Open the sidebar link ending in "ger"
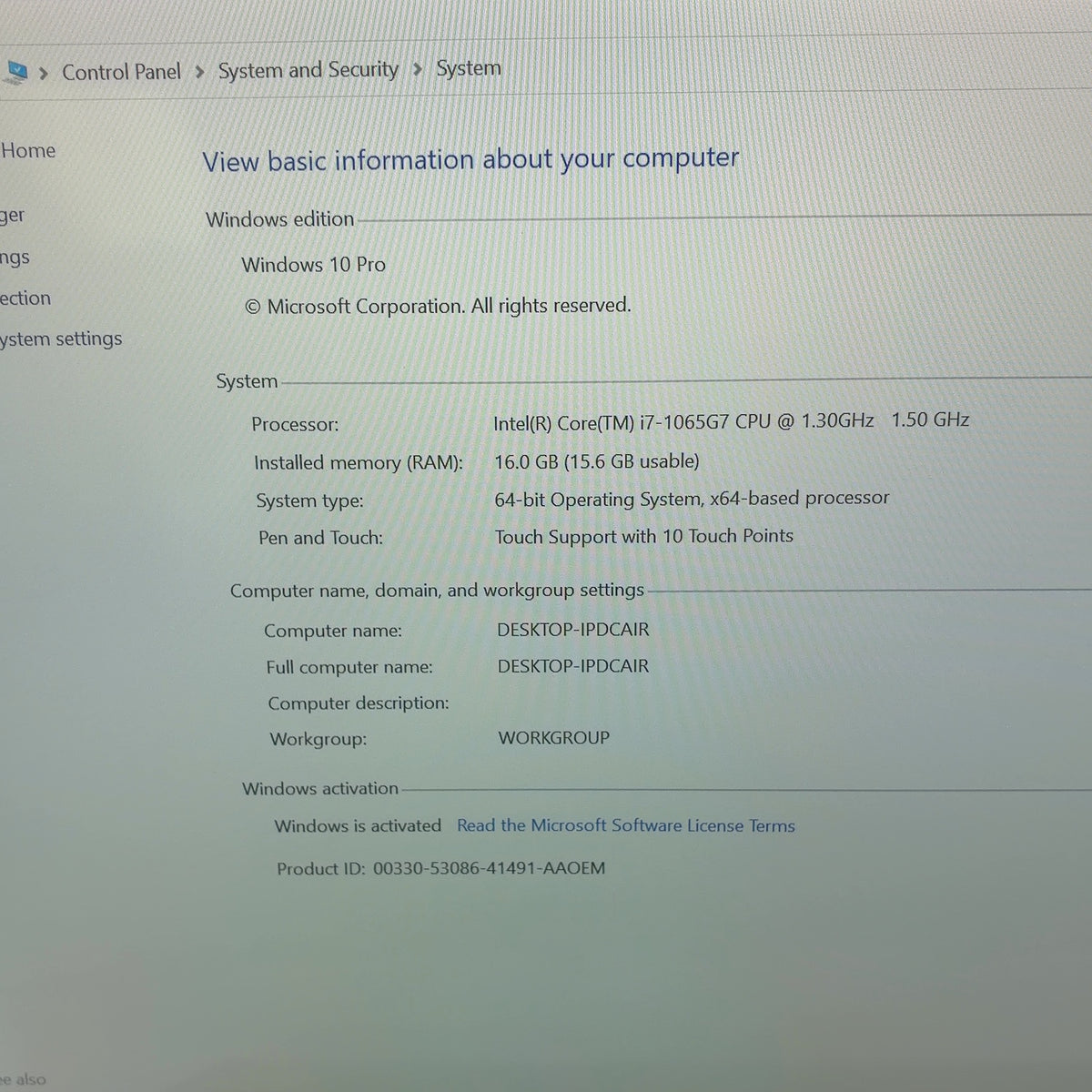The width and height of the screenshot is (1092, 1092). (13, 217)
